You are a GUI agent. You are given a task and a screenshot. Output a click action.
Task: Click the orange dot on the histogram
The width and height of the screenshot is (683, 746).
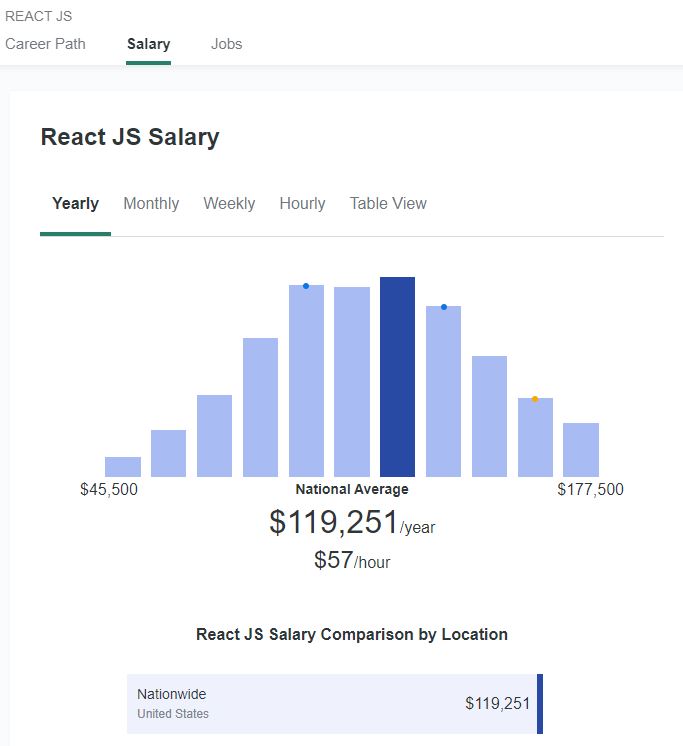[535, 399]
